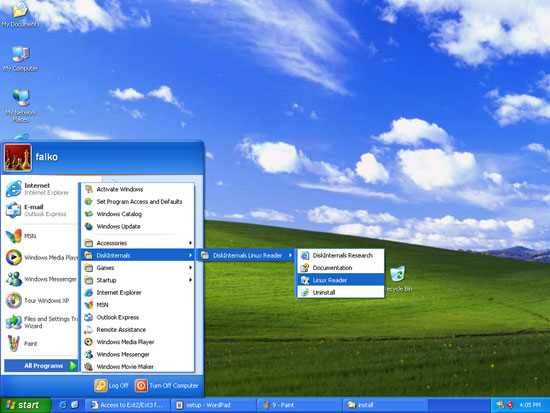The width and height of the screenshot is (550, 413).
Task: Click the Turn Off Computer power icon
Action: [141, 385]
